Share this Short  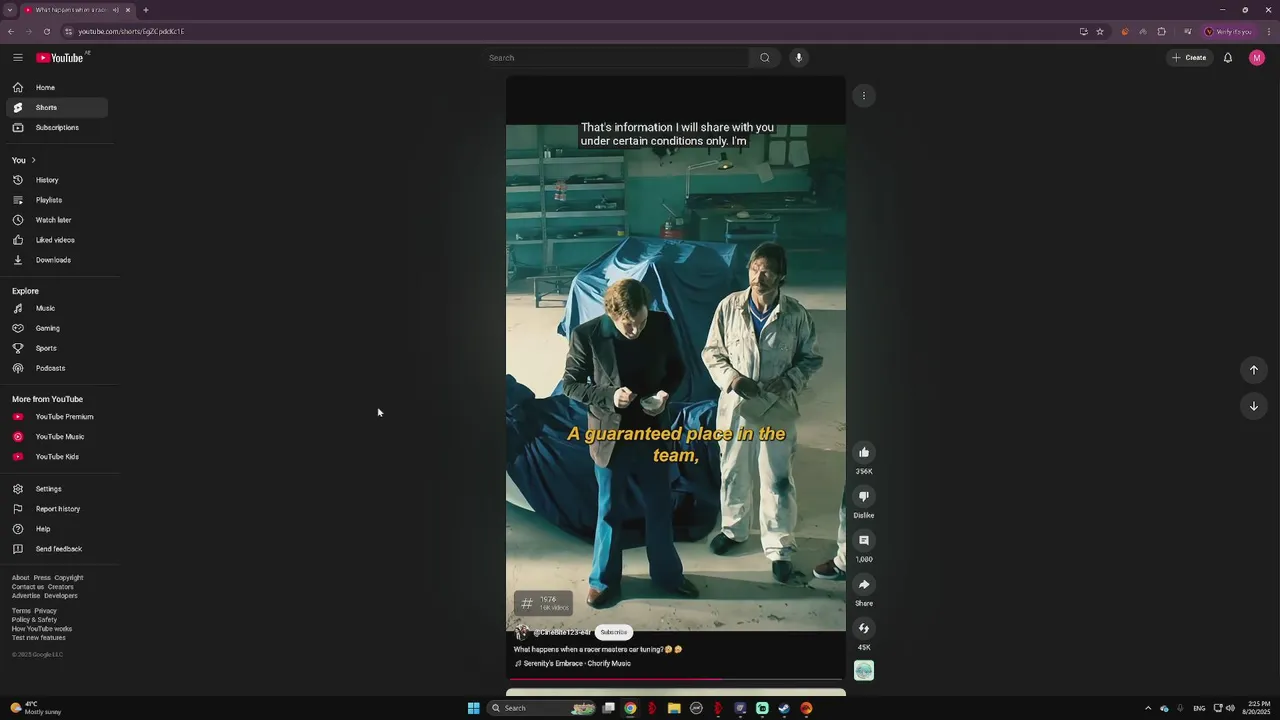pyautogui.click(x=864, y=584)
